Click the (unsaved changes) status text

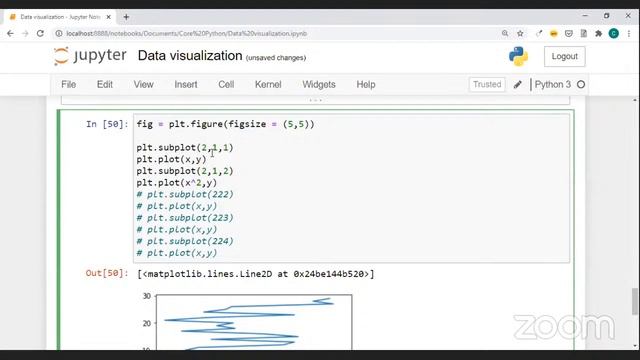pos(276,58)
